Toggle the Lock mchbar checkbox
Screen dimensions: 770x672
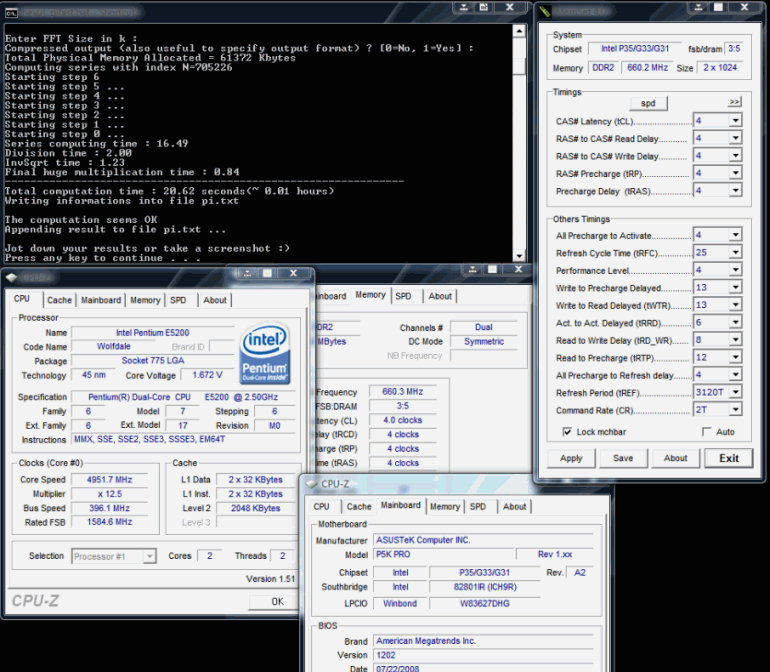click(567, 432)
